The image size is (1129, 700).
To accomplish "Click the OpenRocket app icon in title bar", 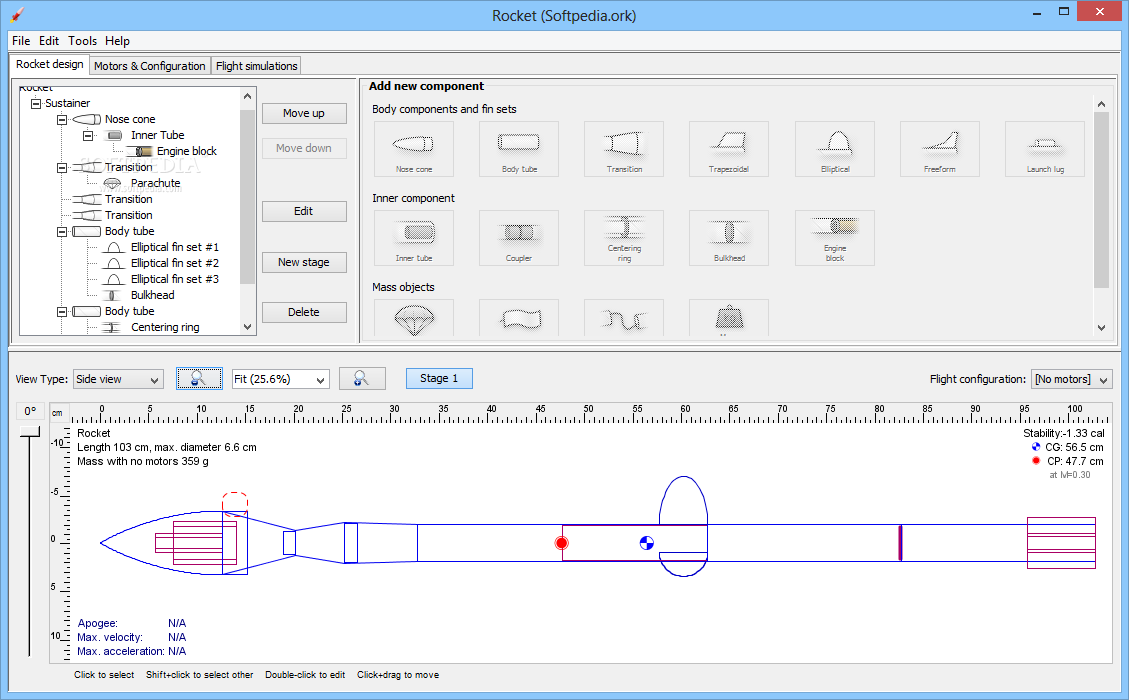I will [17, 14].
